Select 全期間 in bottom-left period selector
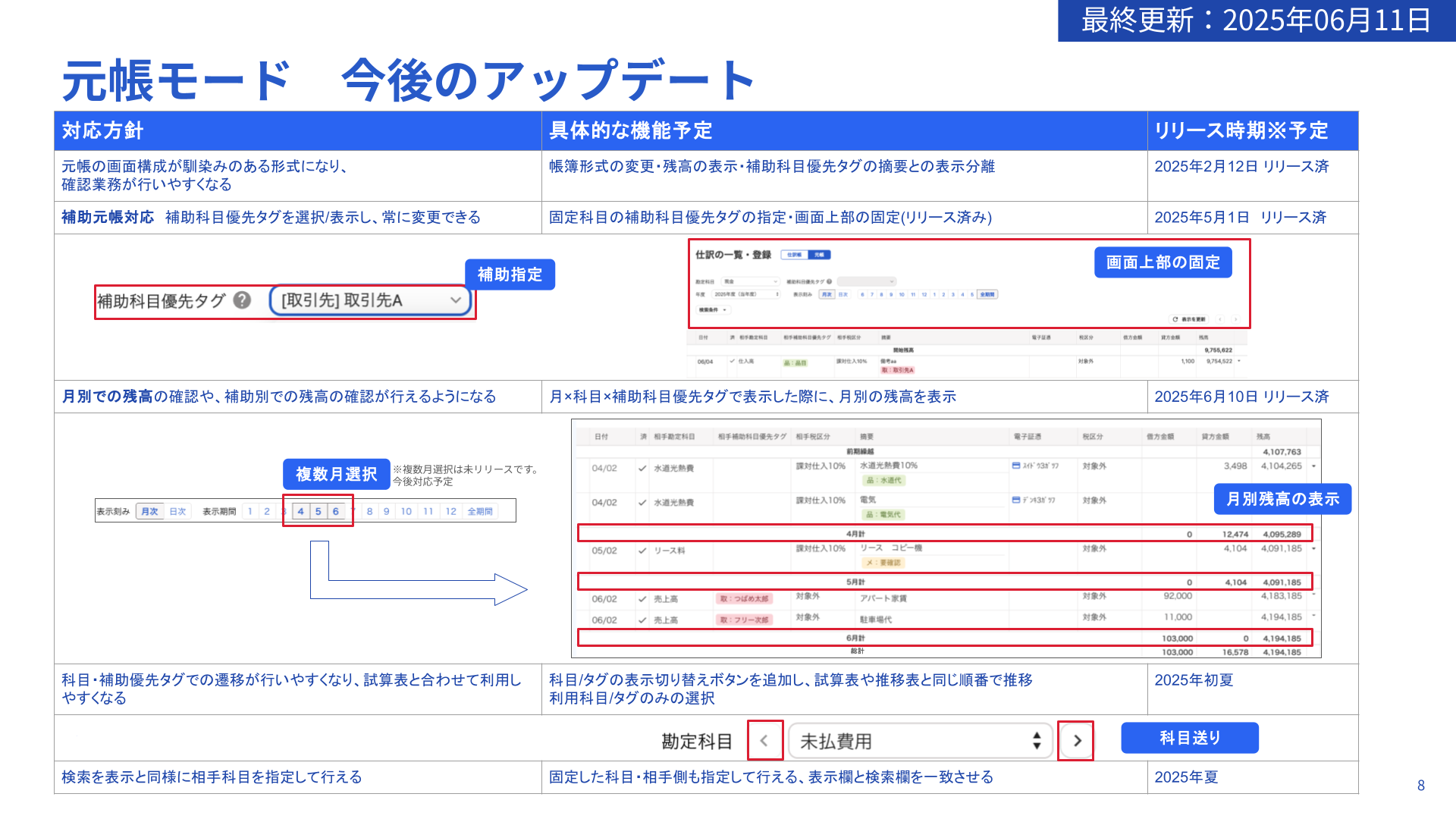The image size is (1456, 819). coord(480,511)
